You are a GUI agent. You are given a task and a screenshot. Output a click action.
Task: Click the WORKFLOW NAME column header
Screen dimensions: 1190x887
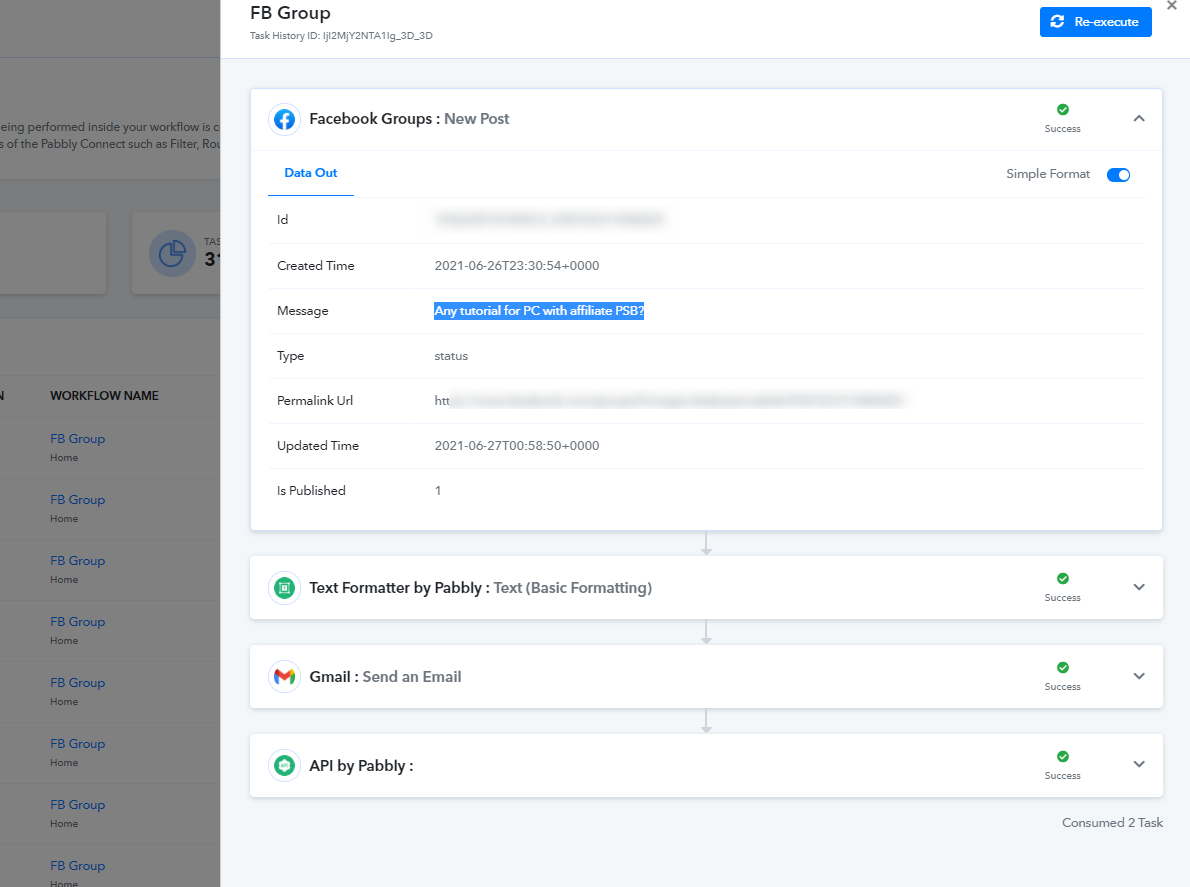[x=105, y=395]
